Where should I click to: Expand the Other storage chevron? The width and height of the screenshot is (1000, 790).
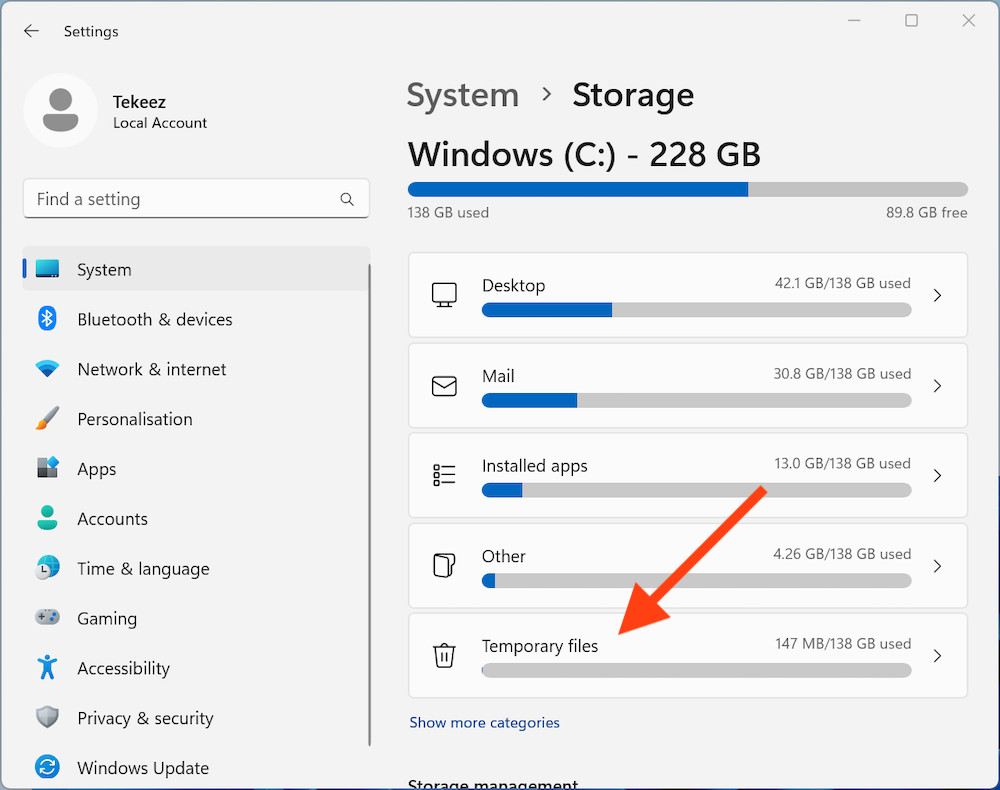click(x=937, y=566)
